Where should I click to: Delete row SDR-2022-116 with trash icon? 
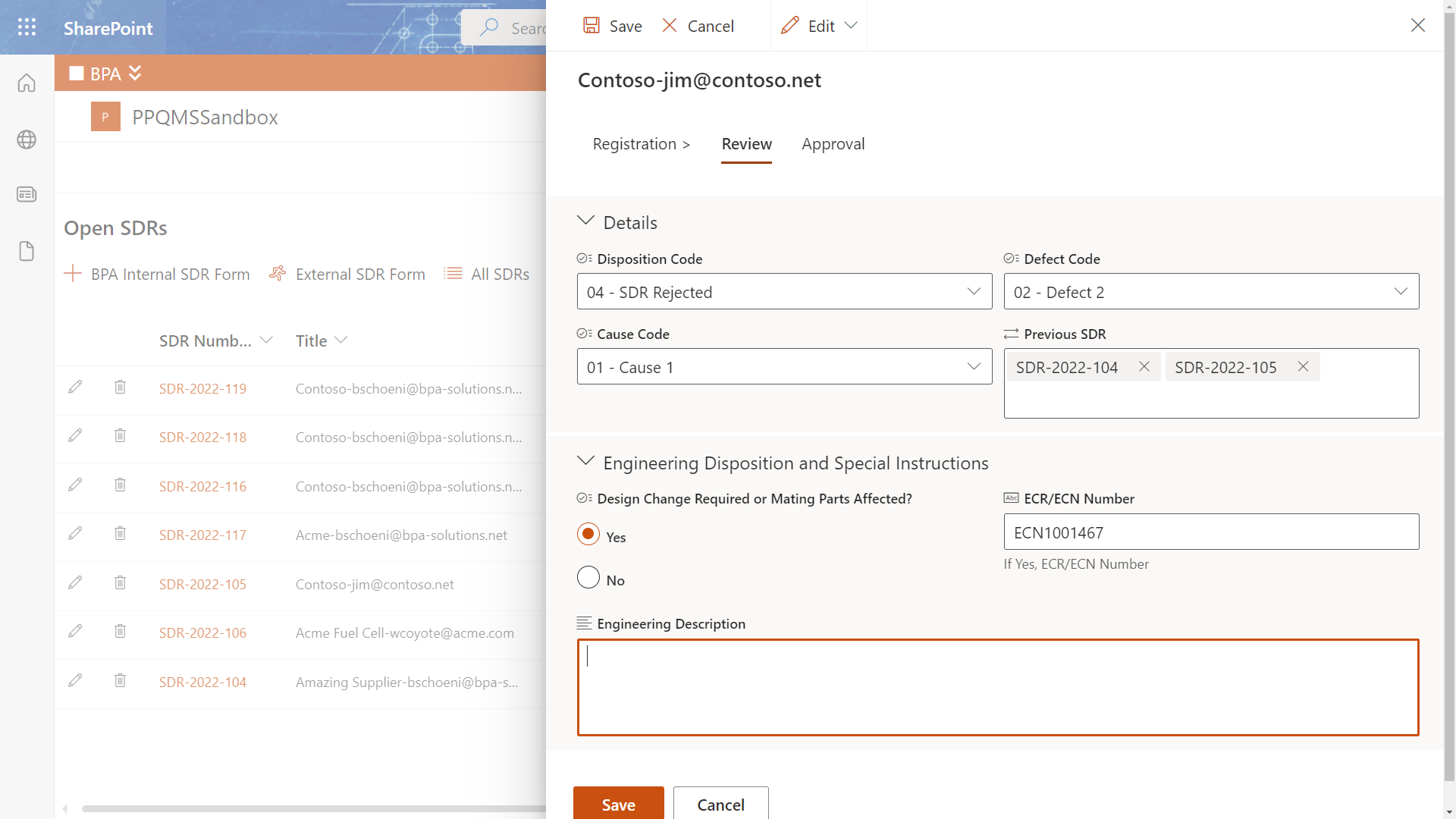coord(120,485)
